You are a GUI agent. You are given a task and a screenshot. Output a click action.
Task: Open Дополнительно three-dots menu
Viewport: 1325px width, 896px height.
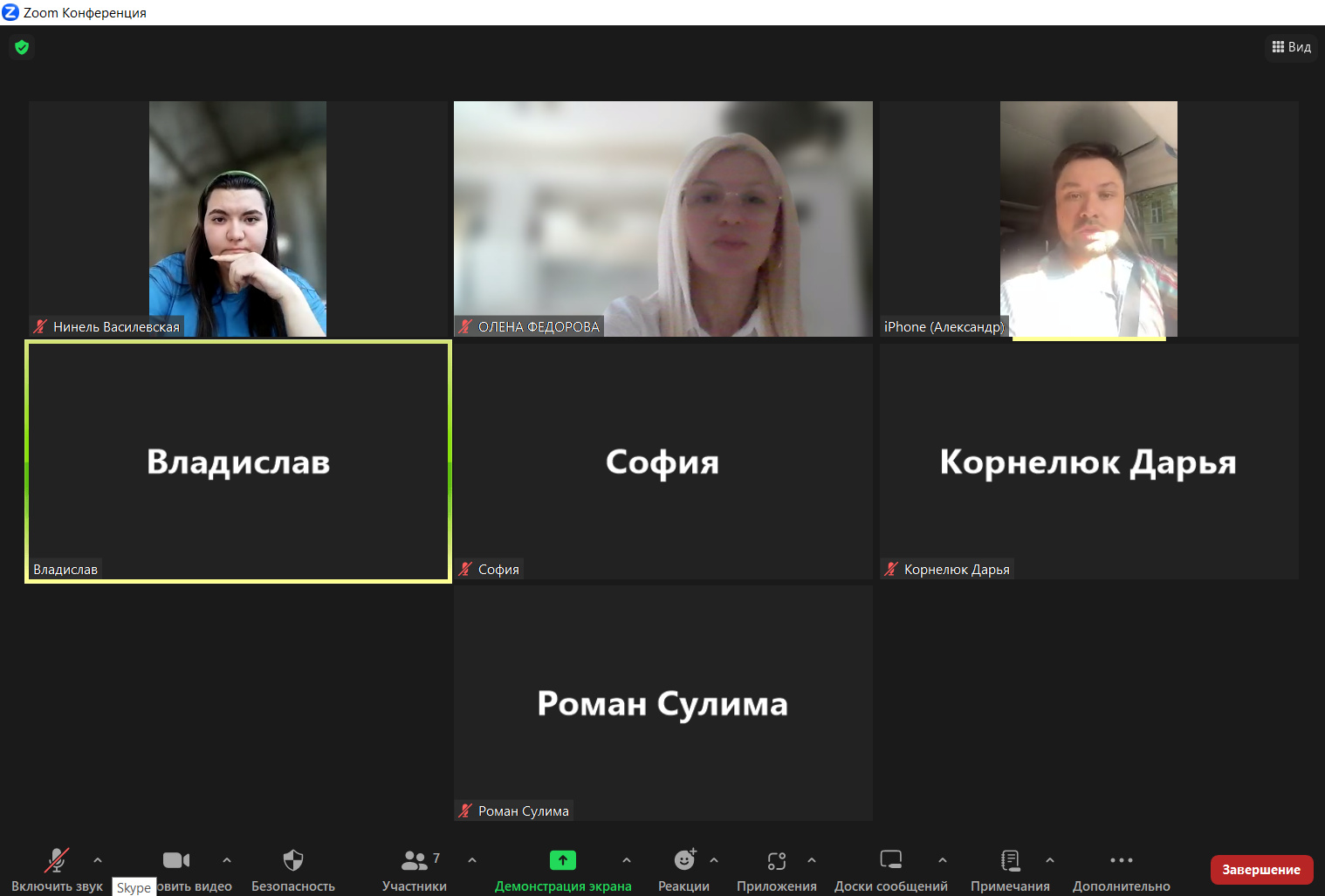pyautogui.click(x=1122, y=860)
